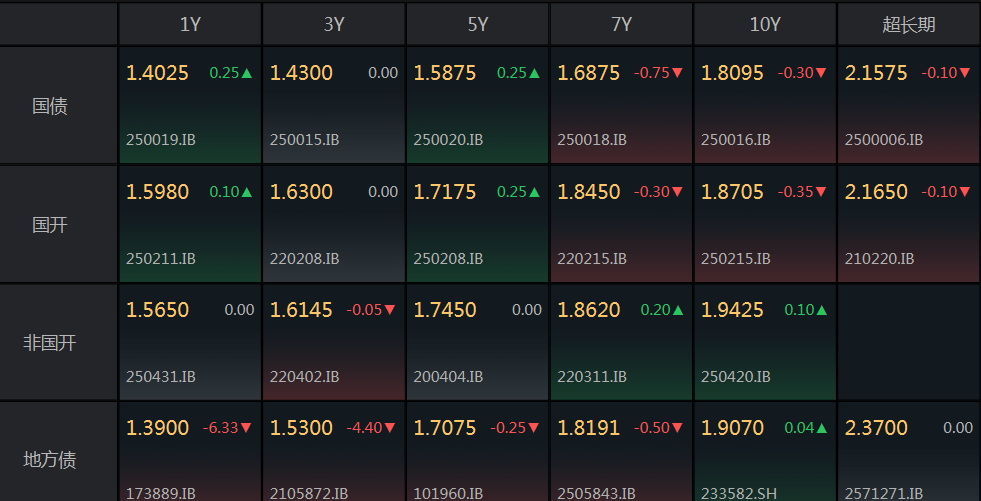Click the 国开 5Y yield 1.7175
Image resolution: width=981 pixels, height=501 pixels.
point(445,192)
